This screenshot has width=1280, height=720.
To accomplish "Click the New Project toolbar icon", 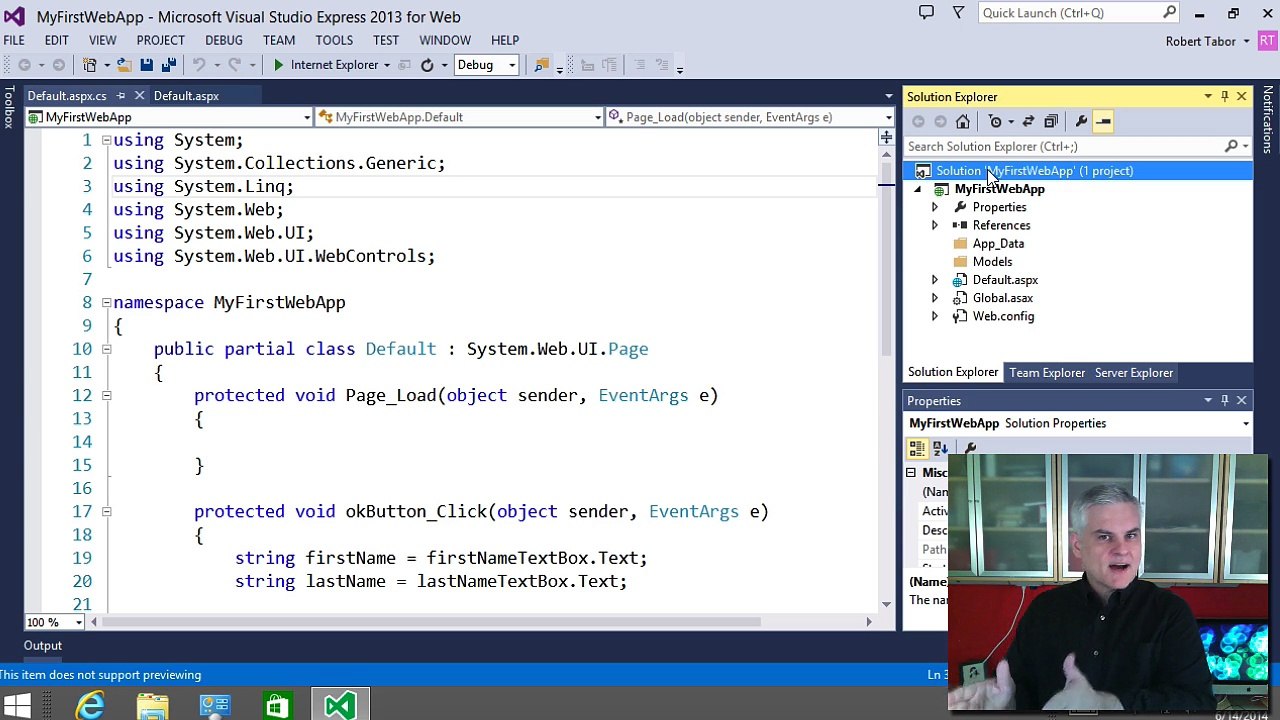I will tap(89, 65).
